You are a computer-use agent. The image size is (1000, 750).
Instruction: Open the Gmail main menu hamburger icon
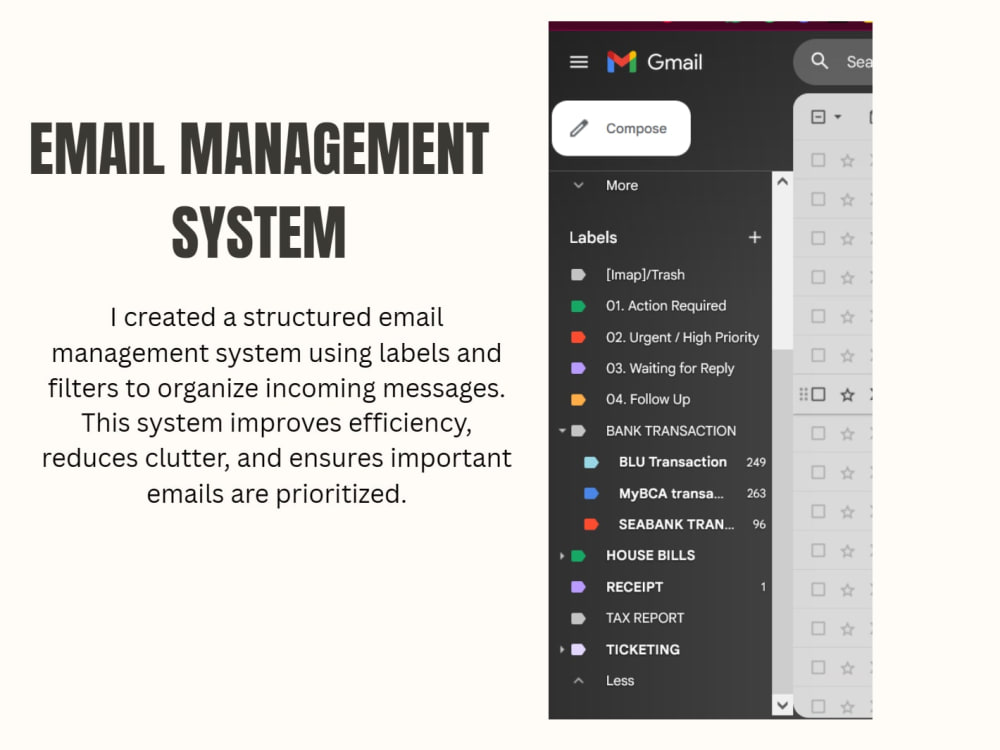tap(578, 62)
